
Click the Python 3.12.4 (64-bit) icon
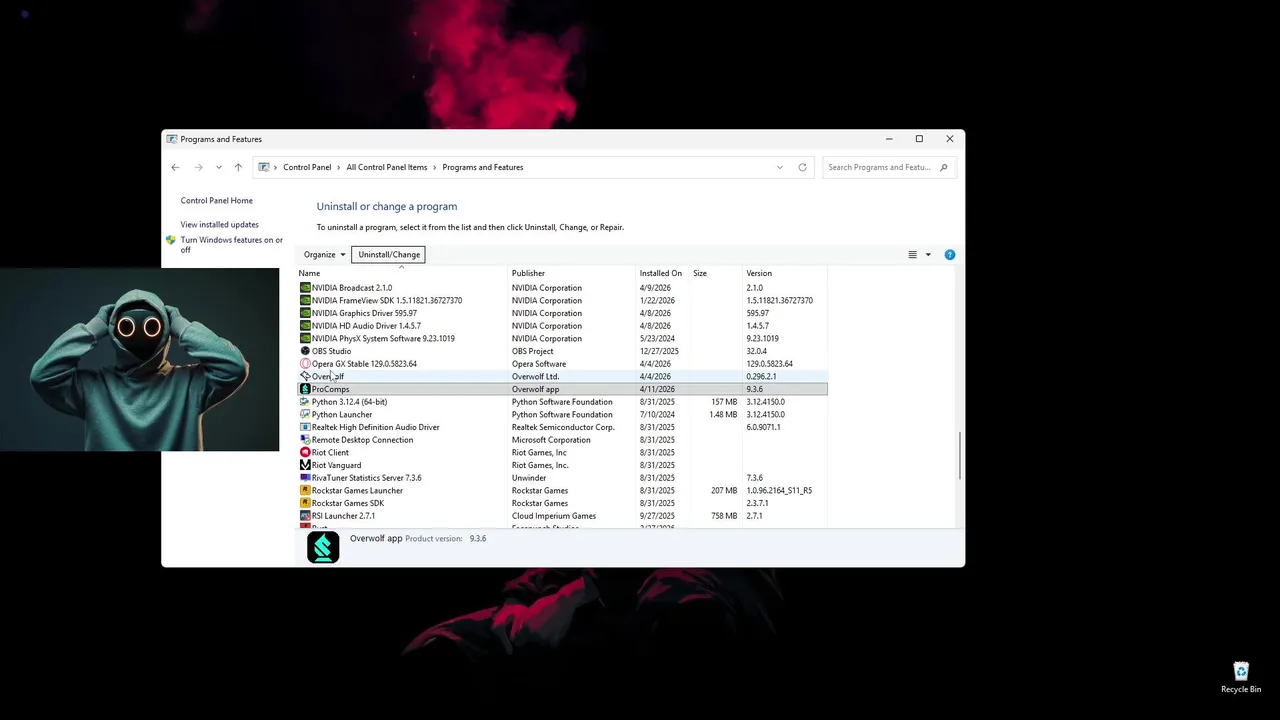point(305,402)
